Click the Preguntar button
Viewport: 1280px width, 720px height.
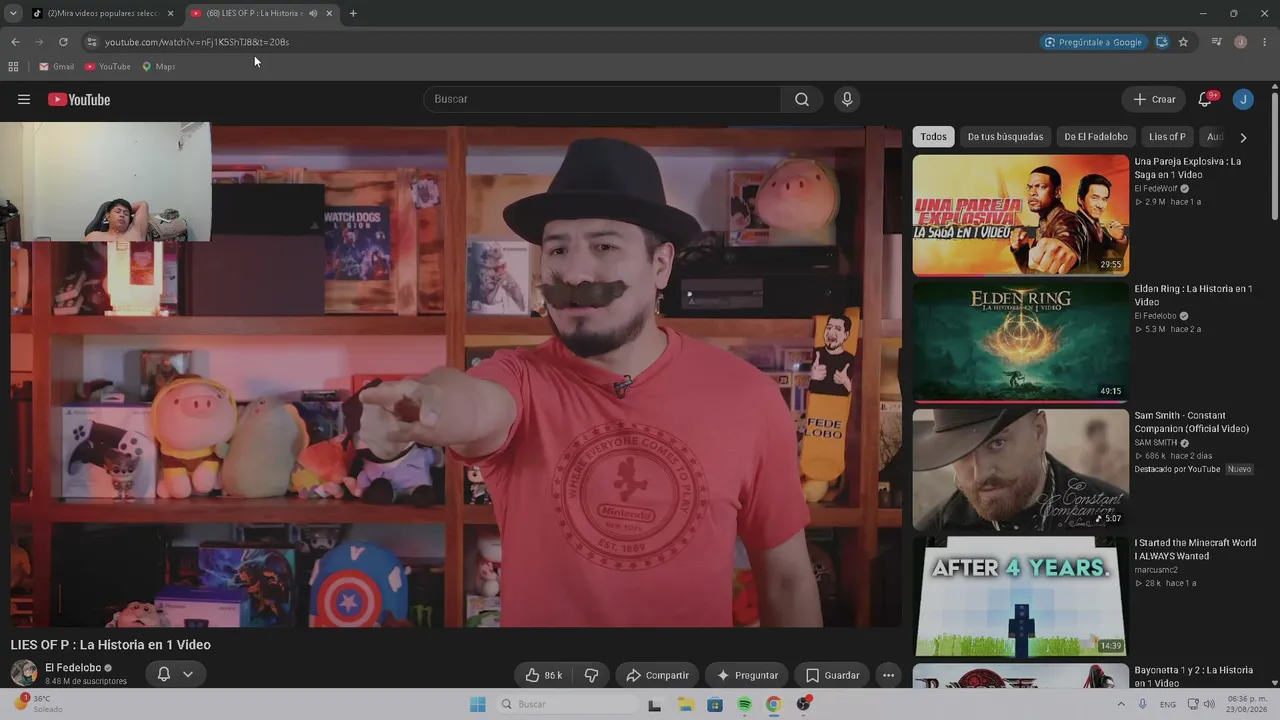point(746,675)
